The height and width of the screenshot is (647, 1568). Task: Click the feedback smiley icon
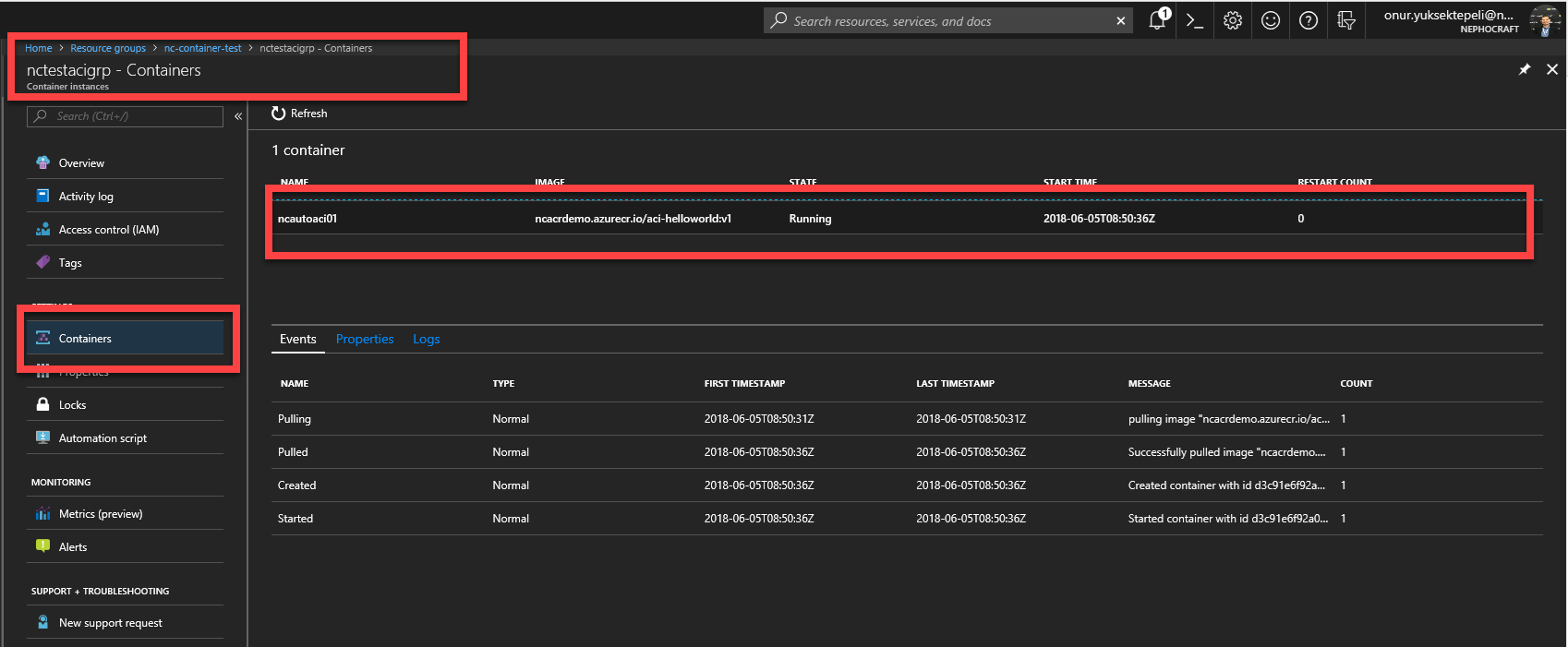(1271, 20)
